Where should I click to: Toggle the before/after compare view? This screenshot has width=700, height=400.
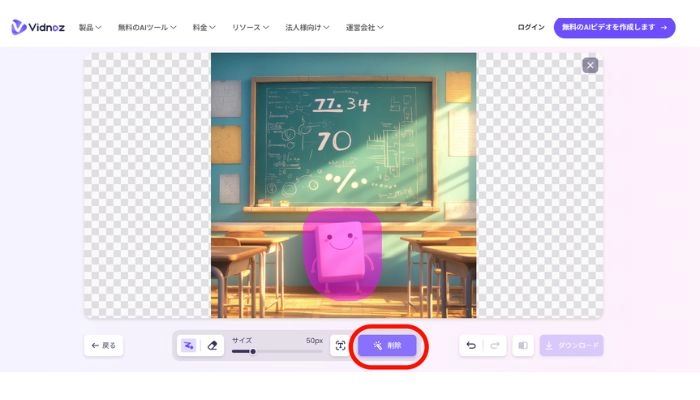(x=522, y=345)
